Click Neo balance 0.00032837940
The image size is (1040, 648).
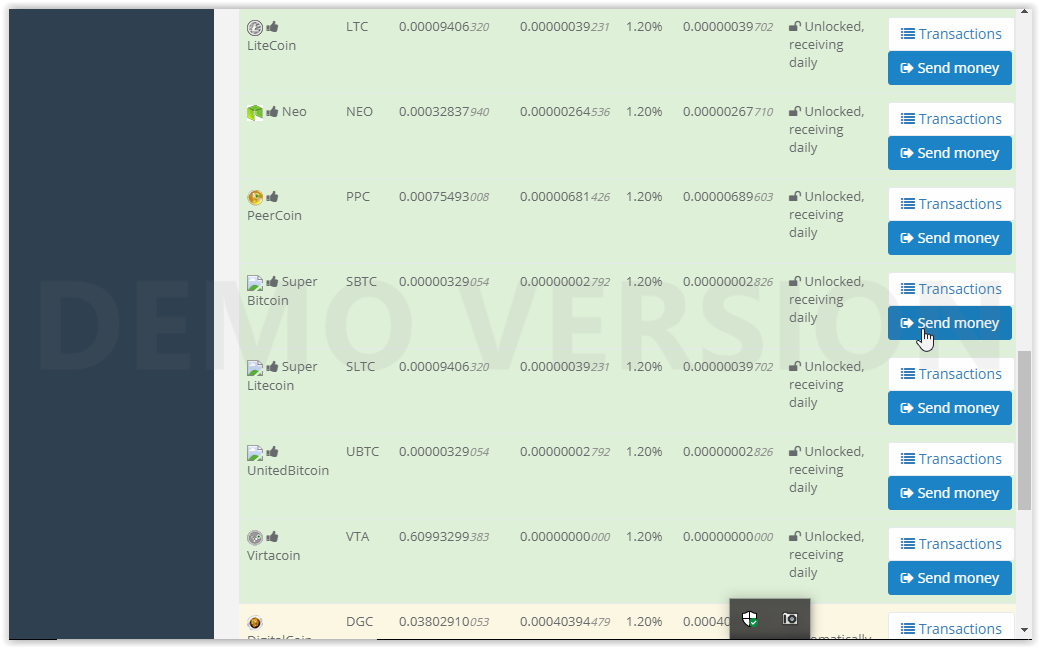444,111
